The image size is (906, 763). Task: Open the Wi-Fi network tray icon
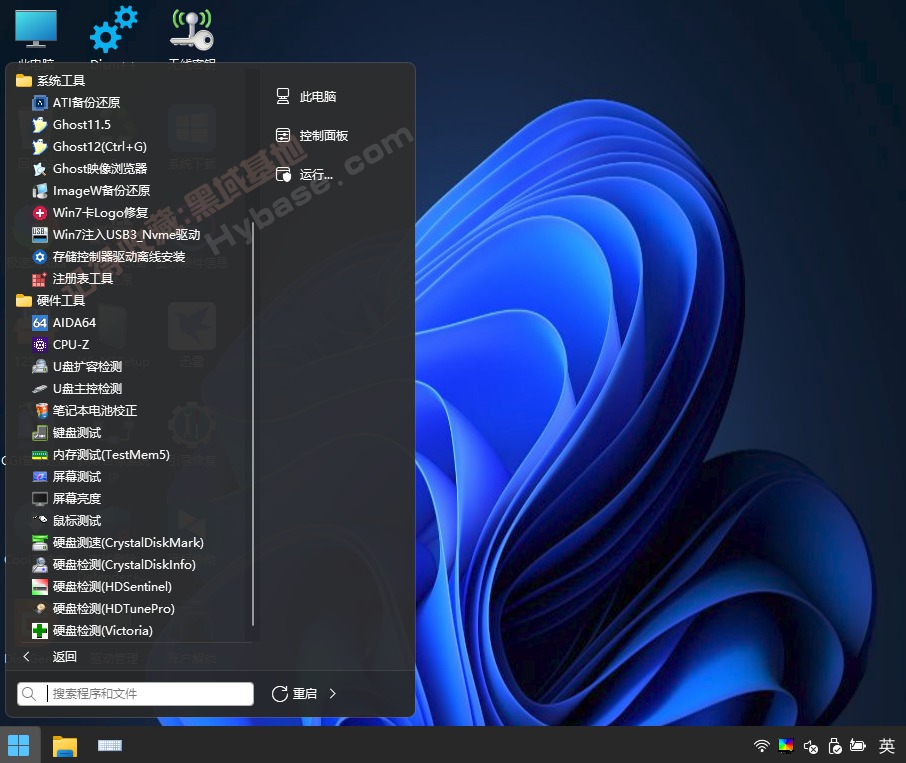click(762, 746)
